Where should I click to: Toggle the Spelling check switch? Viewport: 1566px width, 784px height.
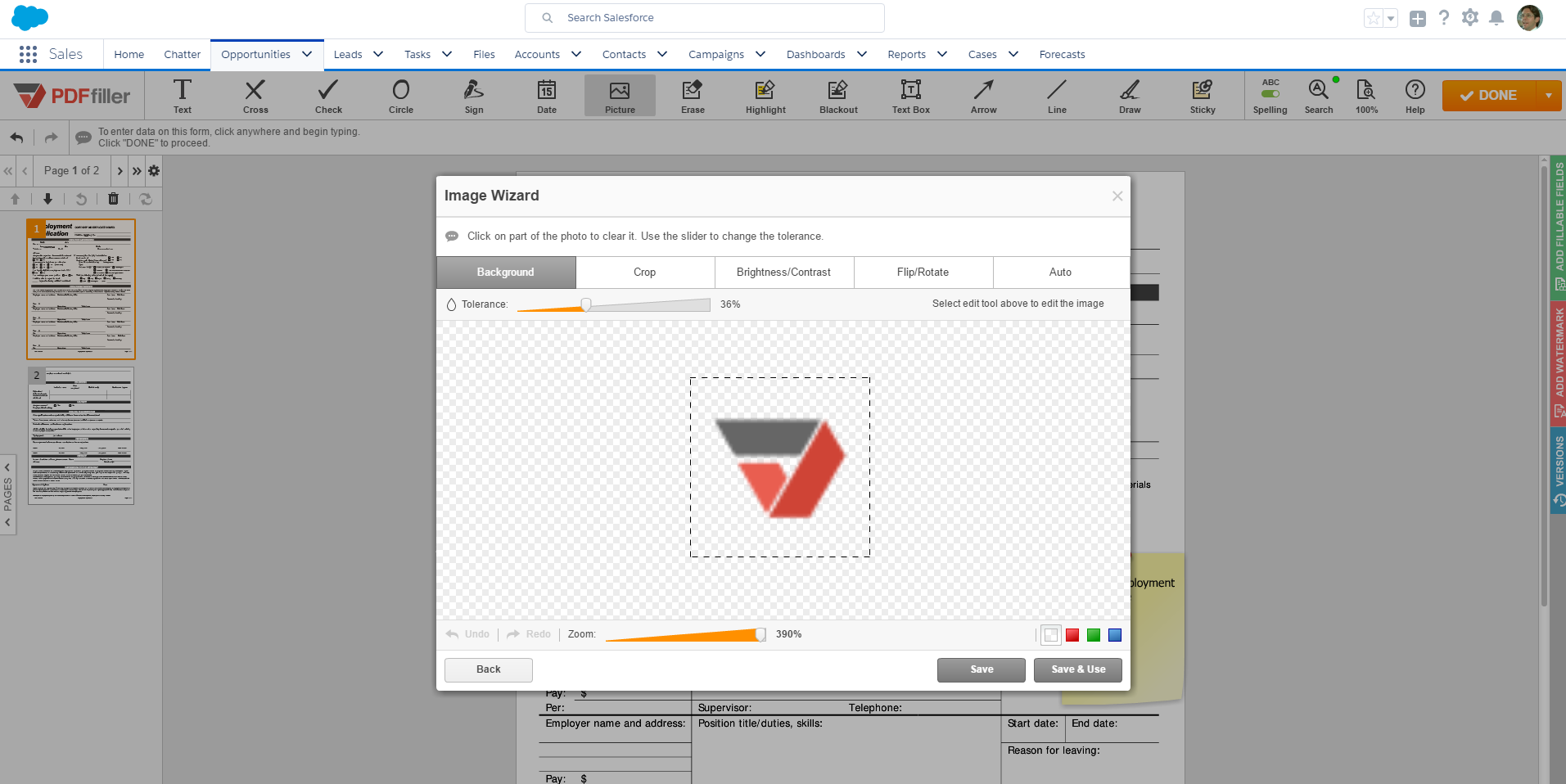tap(1270, 93)
